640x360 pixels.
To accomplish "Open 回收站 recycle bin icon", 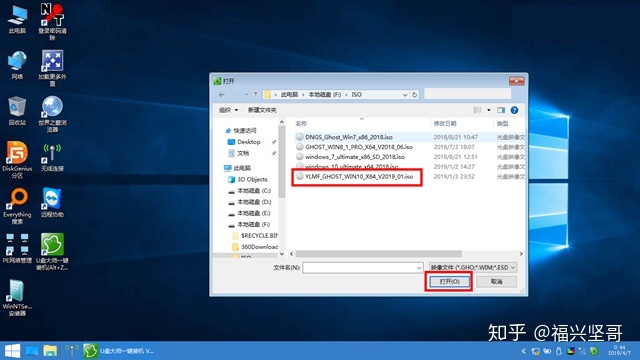I will (x=17, y=111).
